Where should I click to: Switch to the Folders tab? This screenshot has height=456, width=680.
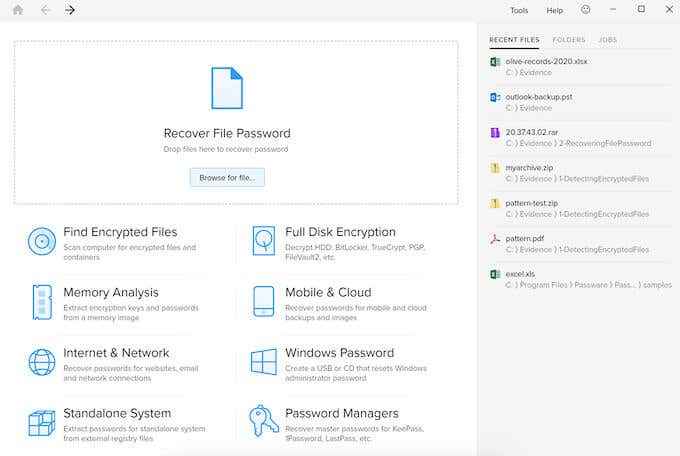pyautogui.click(x=569, y=40)
